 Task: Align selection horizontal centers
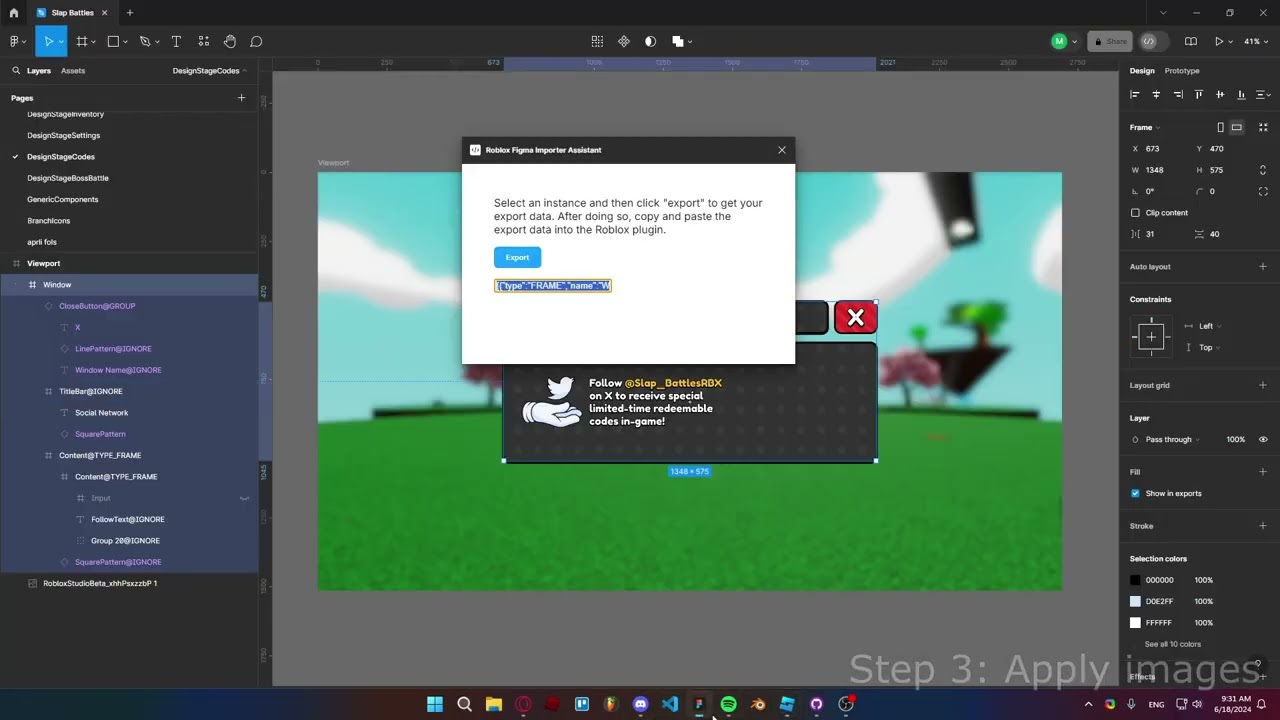1156,94
